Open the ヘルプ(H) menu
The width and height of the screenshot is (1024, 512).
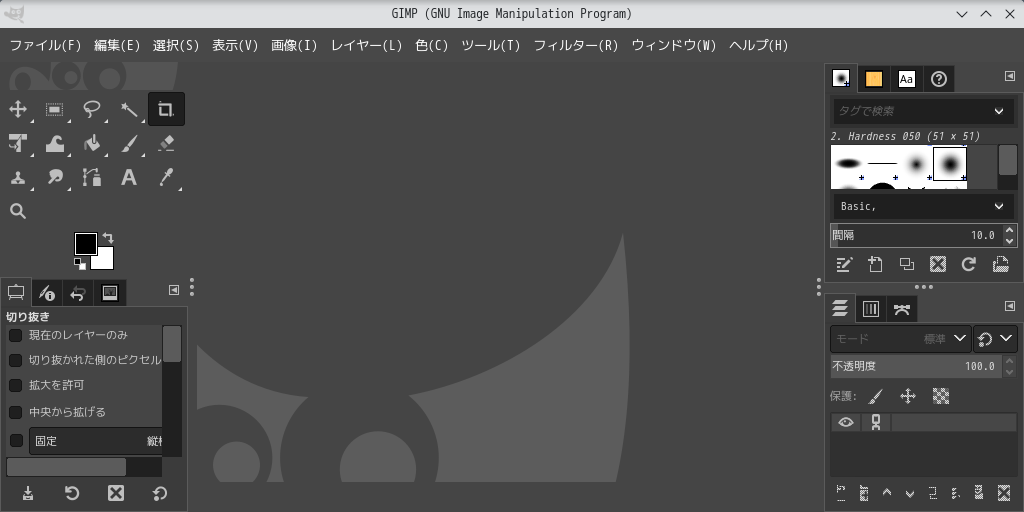coord(759,46)
